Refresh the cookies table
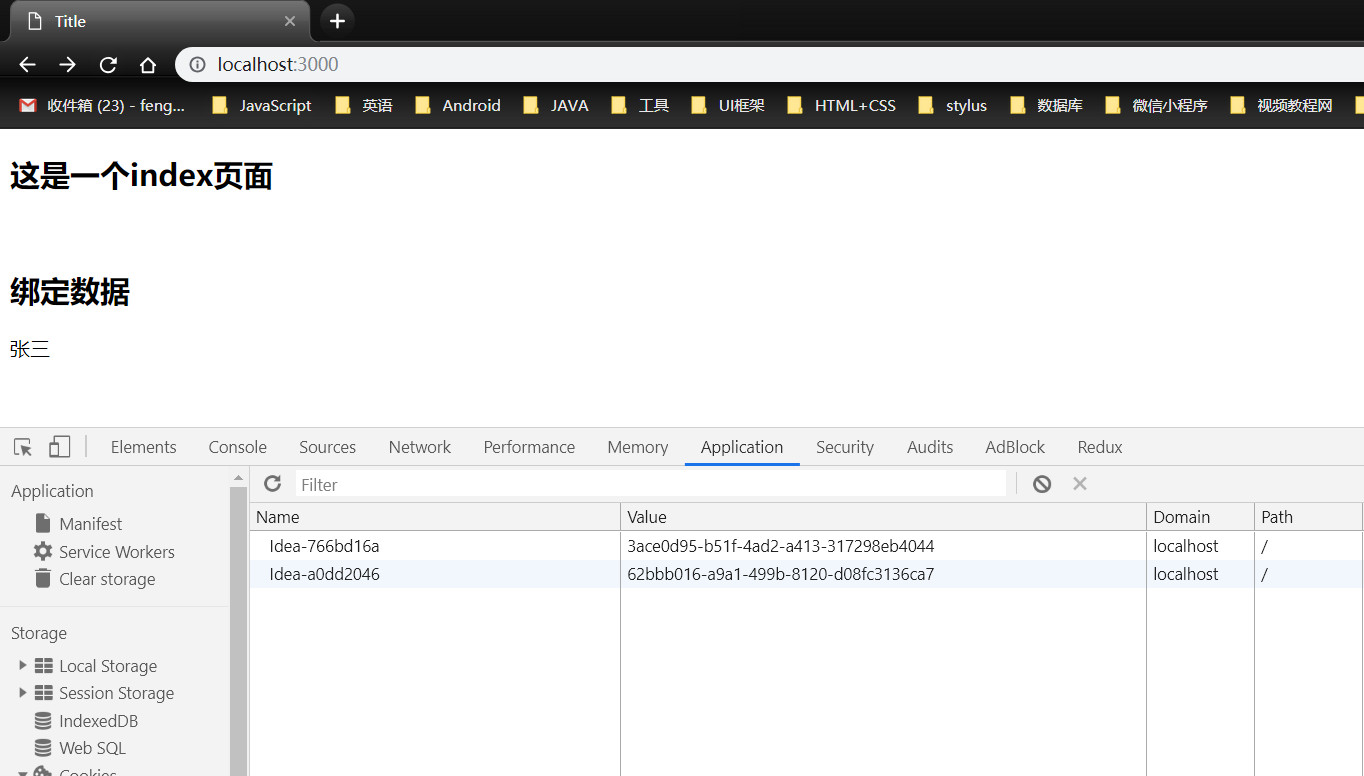The width and height of the screenshot is (1364, 776). tap(272, 484)
